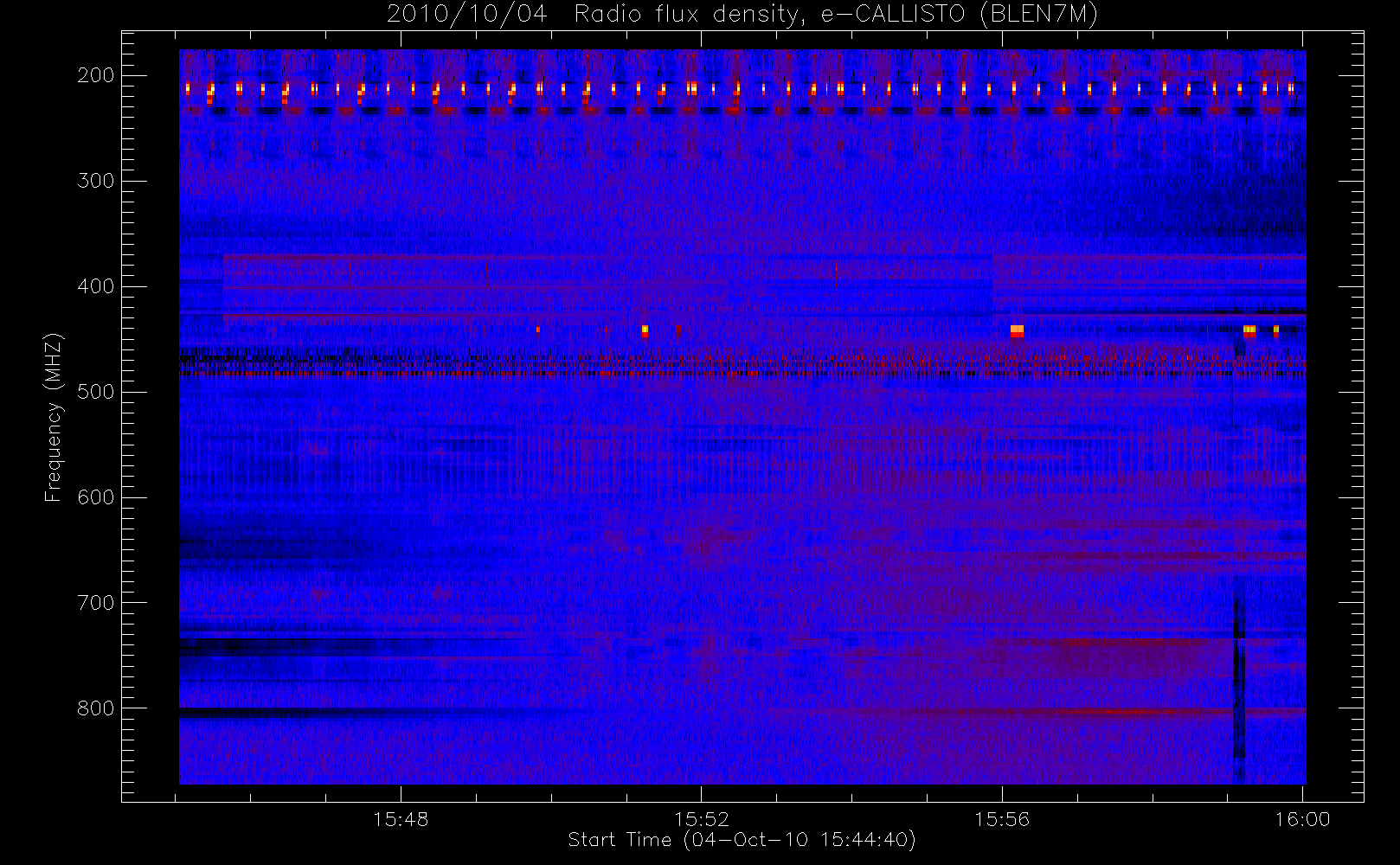
Task: Click the 15:52 time tick label
Action: 702,818
